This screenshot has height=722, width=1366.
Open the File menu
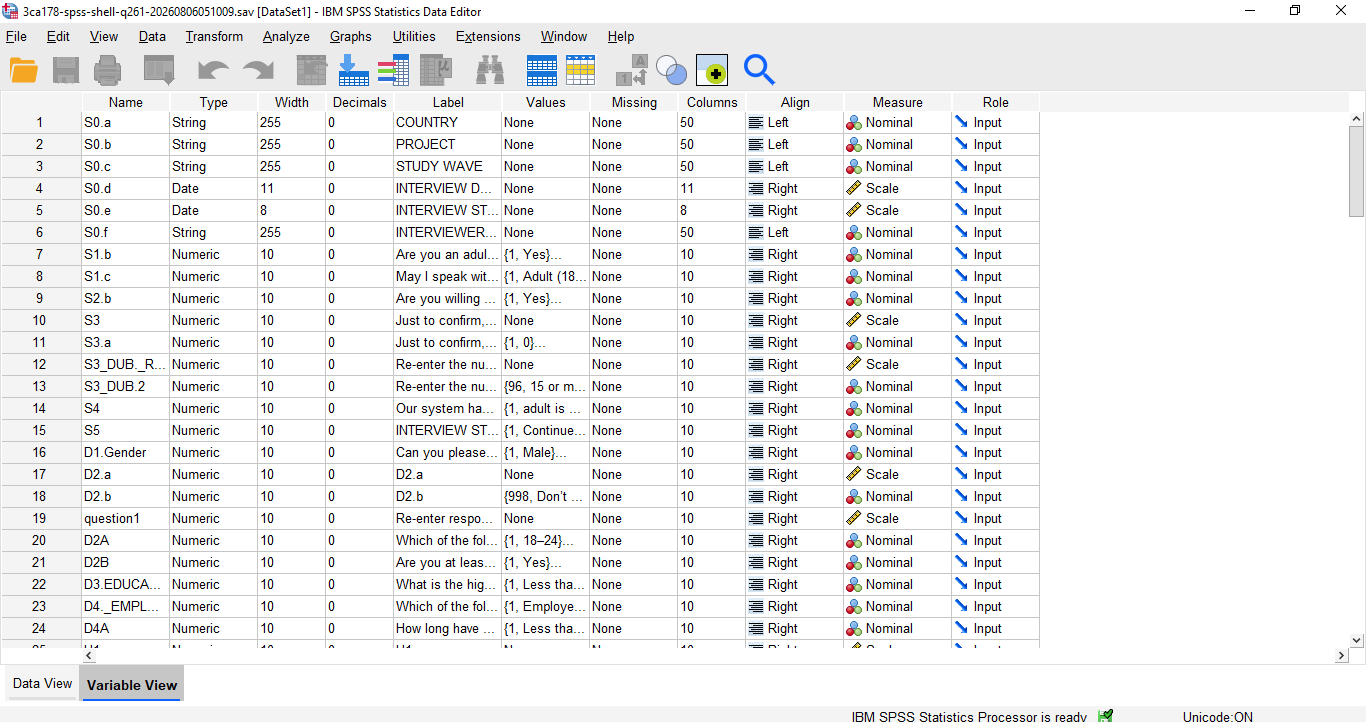[16, 36]
